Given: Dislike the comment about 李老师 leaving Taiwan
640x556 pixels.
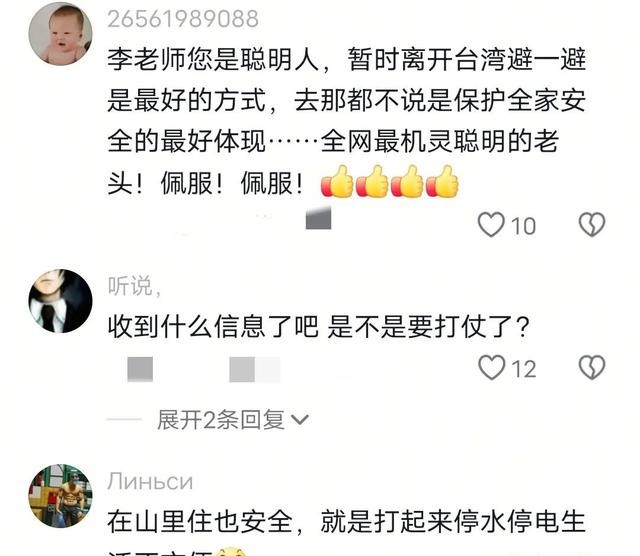Looking at the screenshot, I should 592,225.
